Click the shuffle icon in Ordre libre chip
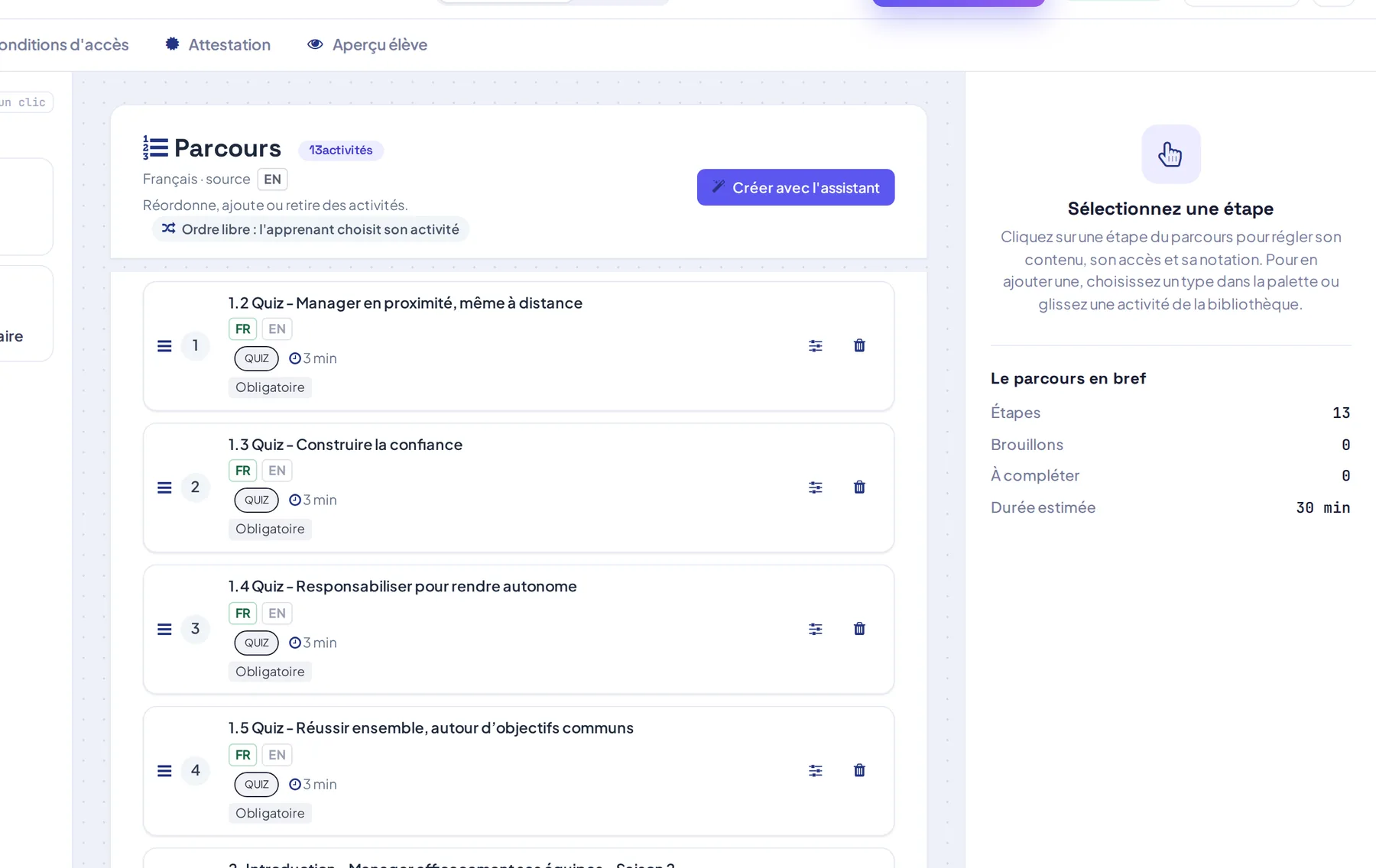This screenshot has height=868, width=1376. pyautogui.click(x=168, y=228)
